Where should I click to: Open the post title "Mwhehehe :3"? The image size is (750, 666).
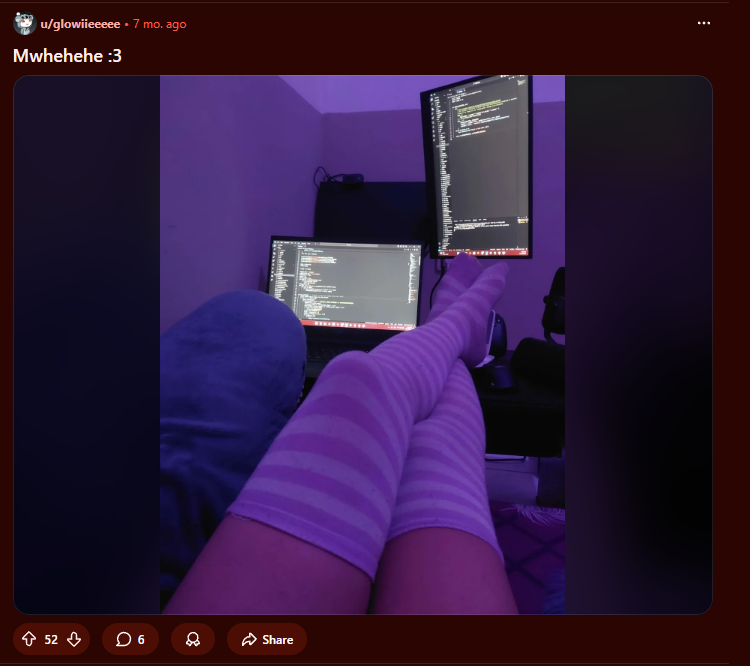[x=67, y=56]
